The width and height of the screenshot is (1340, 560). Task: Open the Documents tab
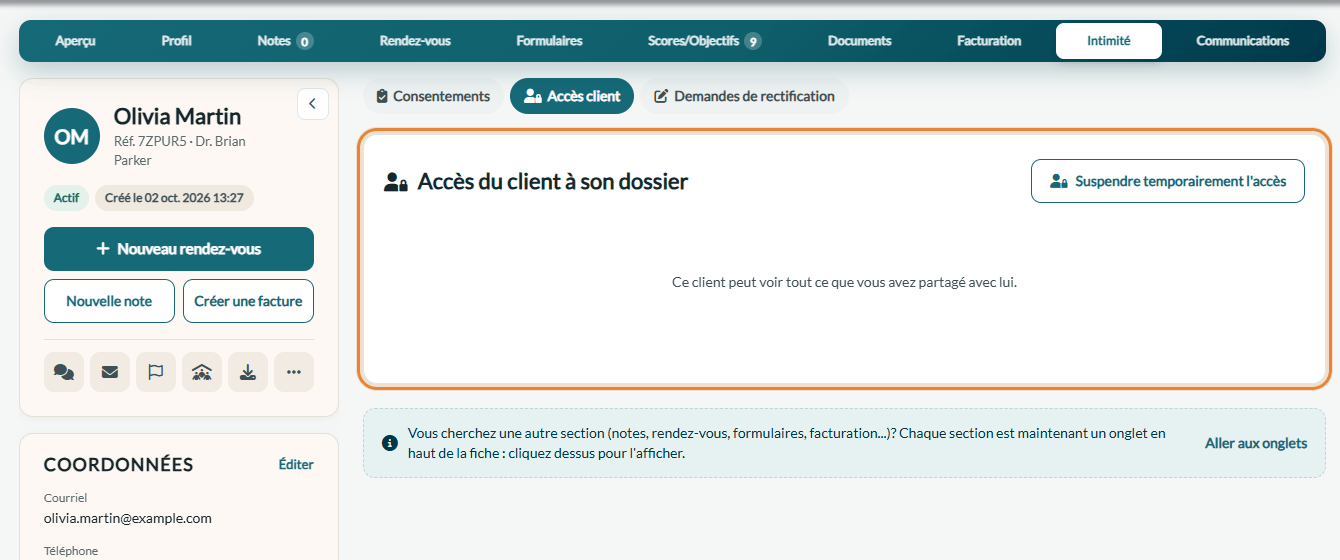tap(860, 41)
